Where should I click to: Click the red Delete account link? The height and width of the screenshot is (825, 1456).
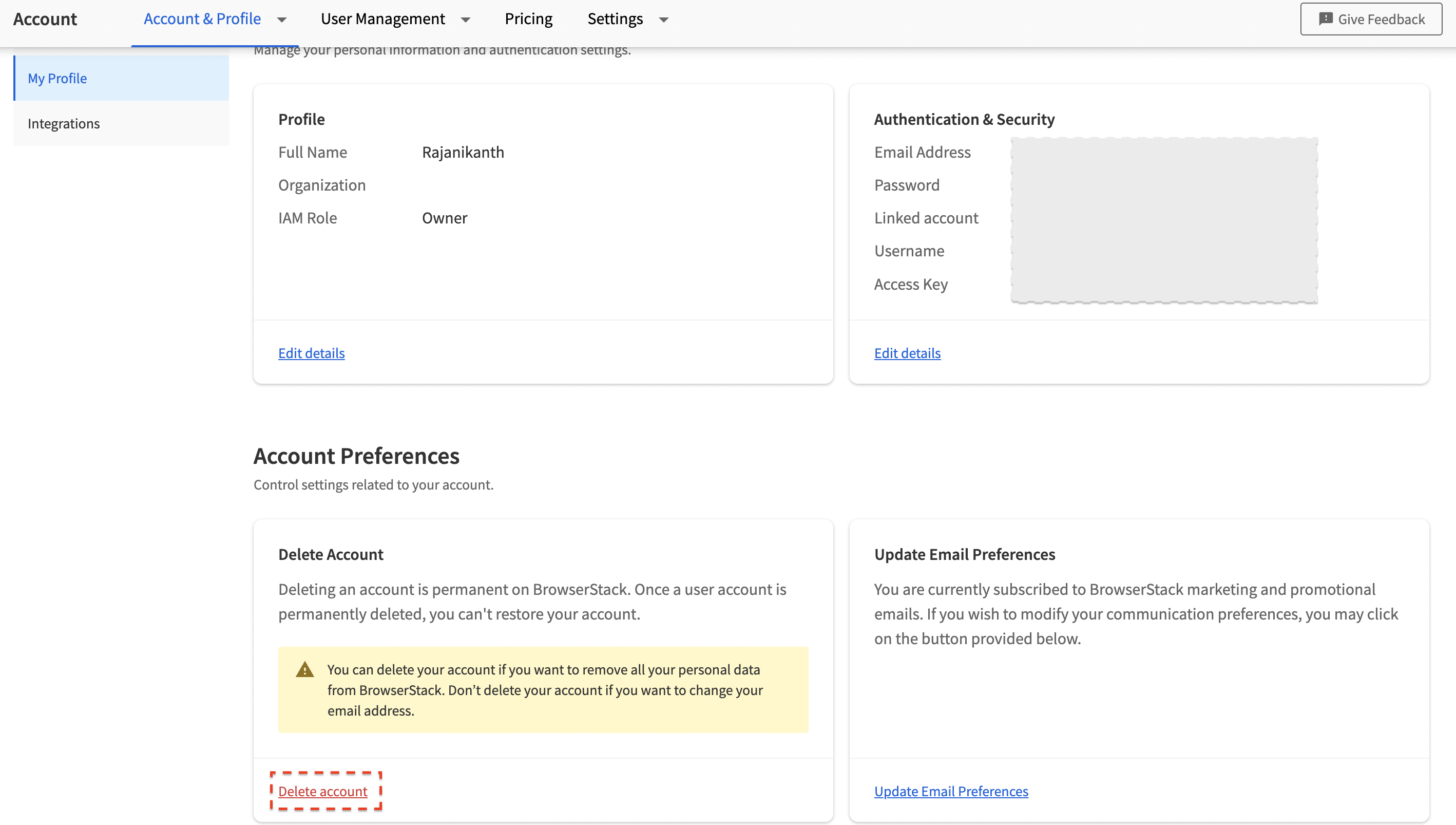click(x=323, y=791)
